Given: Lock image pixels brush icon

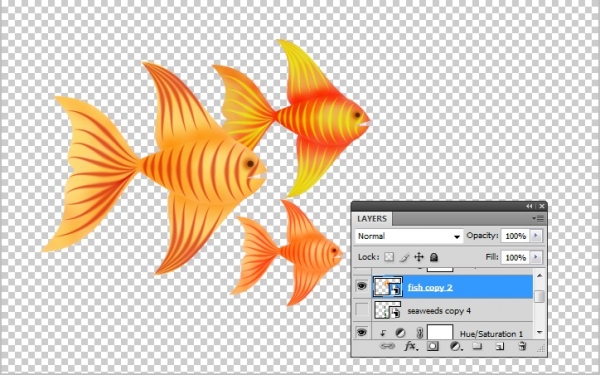Looking at the screenshot, I should point(404,257).
